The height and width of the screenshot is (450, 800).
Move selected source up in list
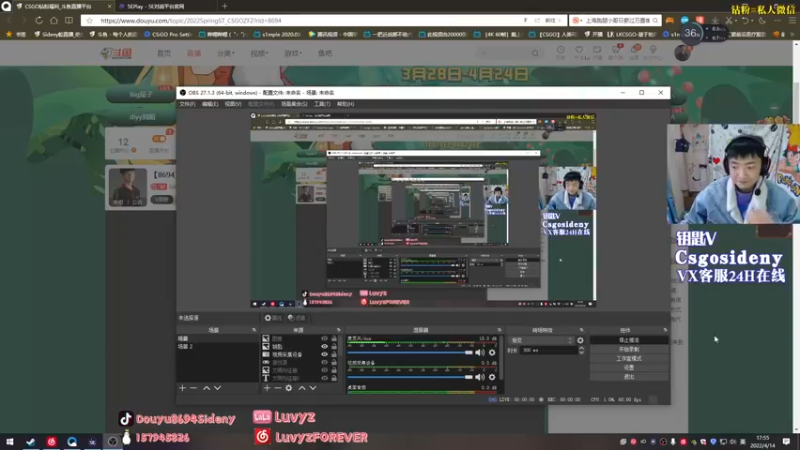click(302, 388)
